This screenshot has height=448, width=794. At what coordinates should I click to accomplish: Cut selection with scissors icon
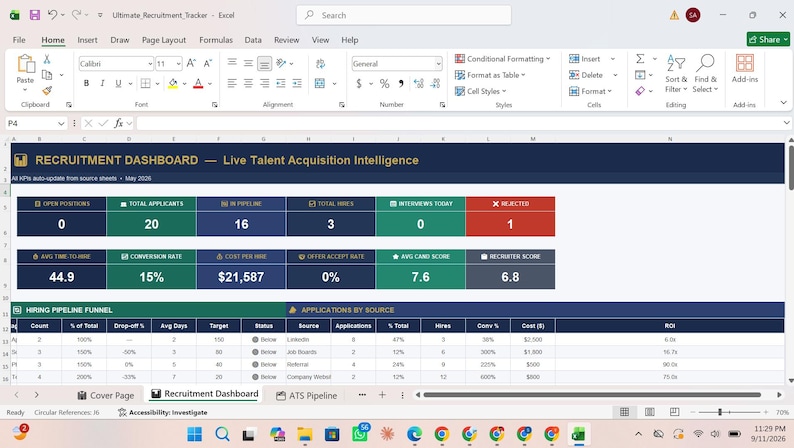[x=47, y=59]
